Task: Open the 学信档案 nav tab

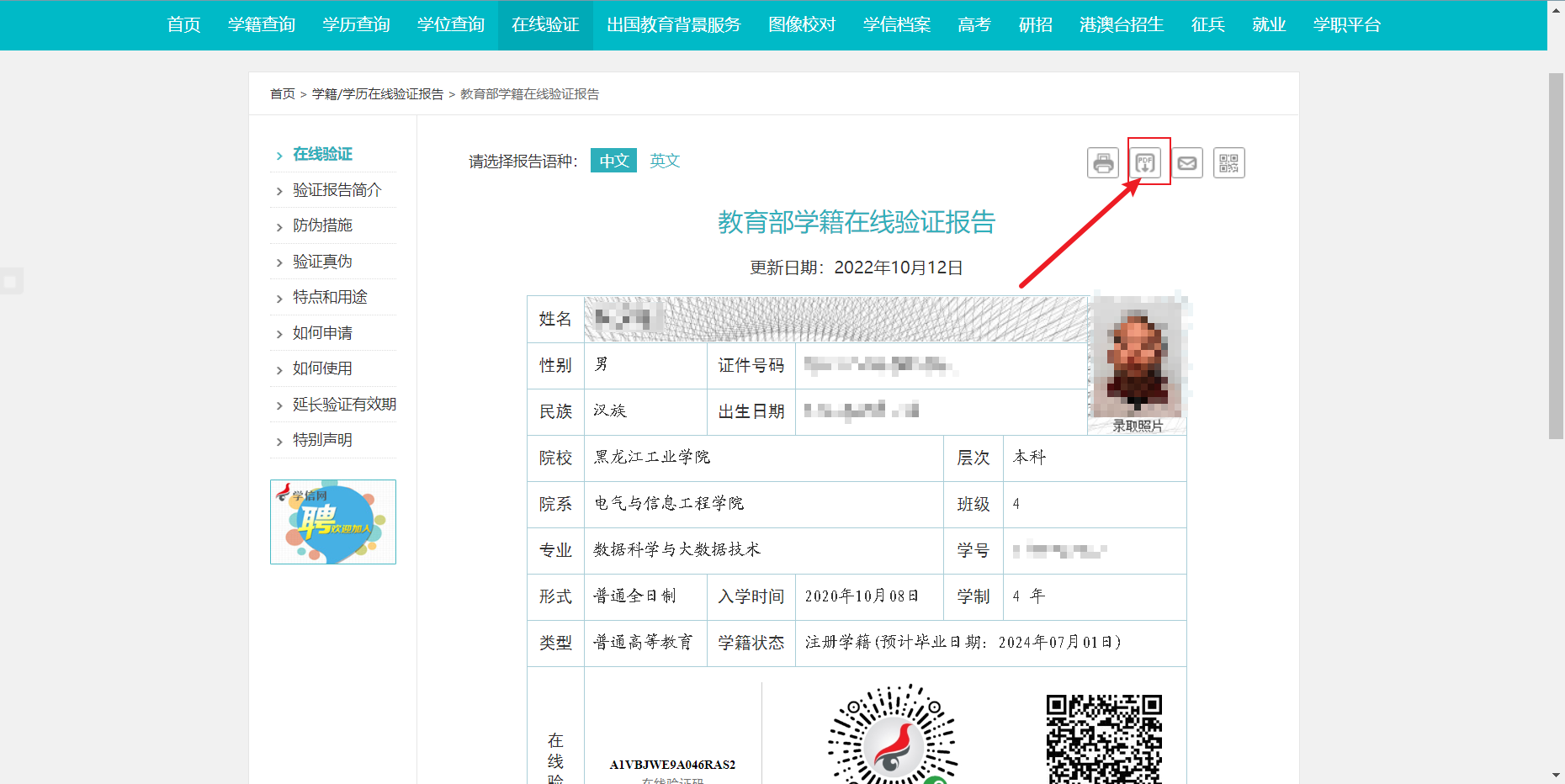Action: 897,25
